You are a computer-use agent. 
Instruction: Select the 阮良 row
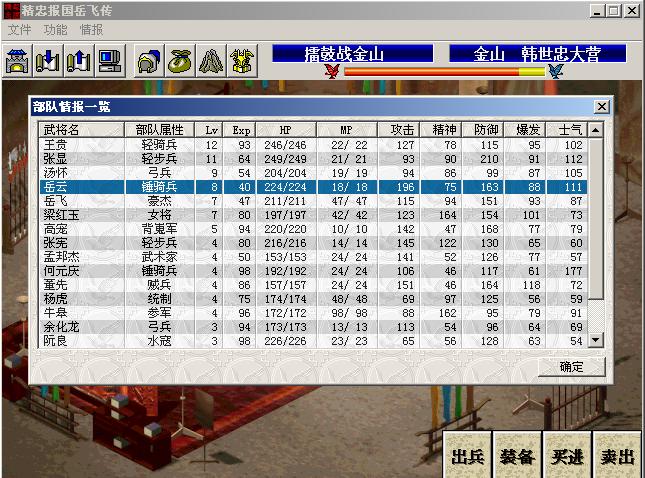click(313, 341)
